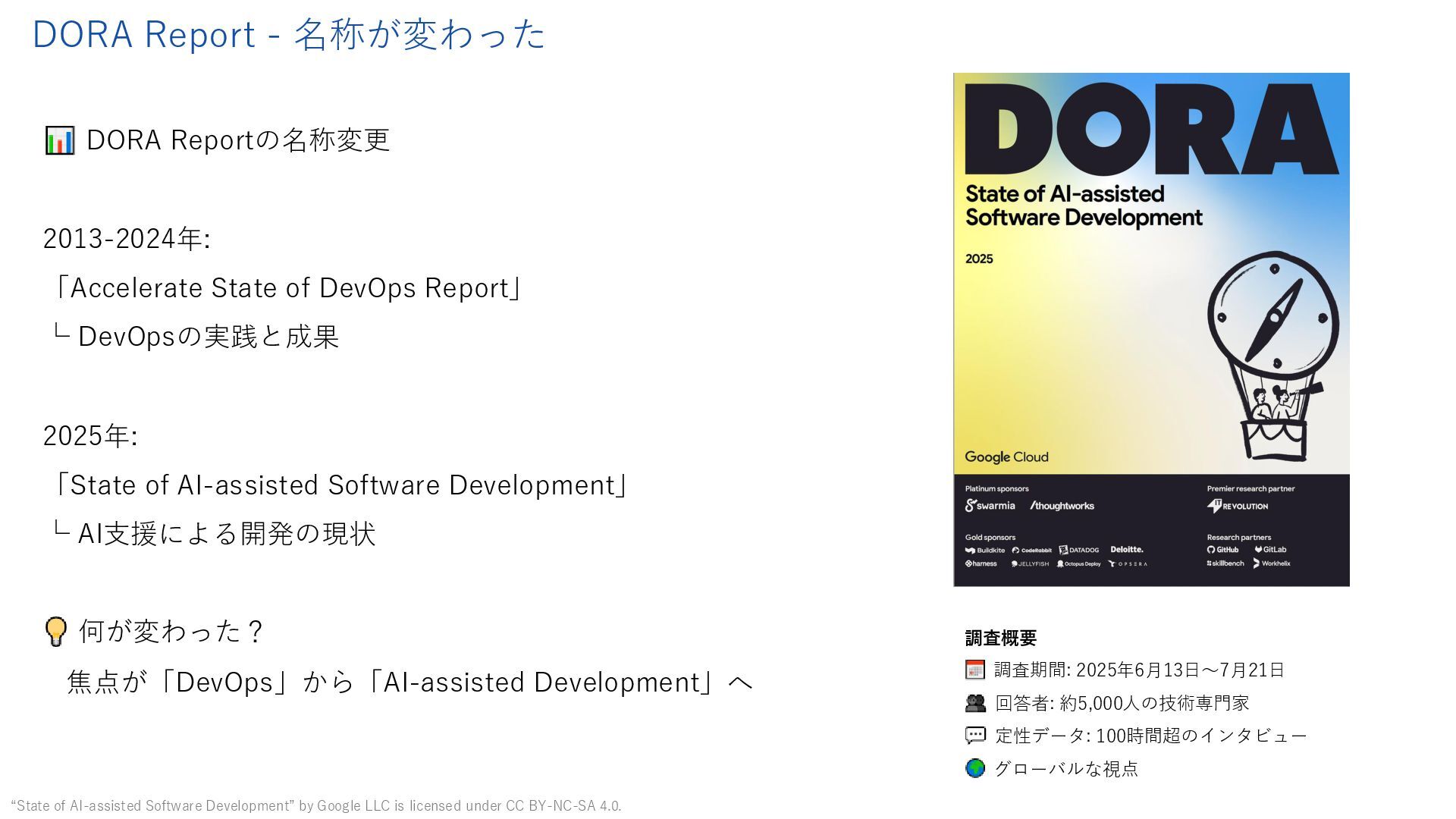Click the thoughtworks sponsor logo
Screen dimensions: 1456x819
click(1062, 506)
